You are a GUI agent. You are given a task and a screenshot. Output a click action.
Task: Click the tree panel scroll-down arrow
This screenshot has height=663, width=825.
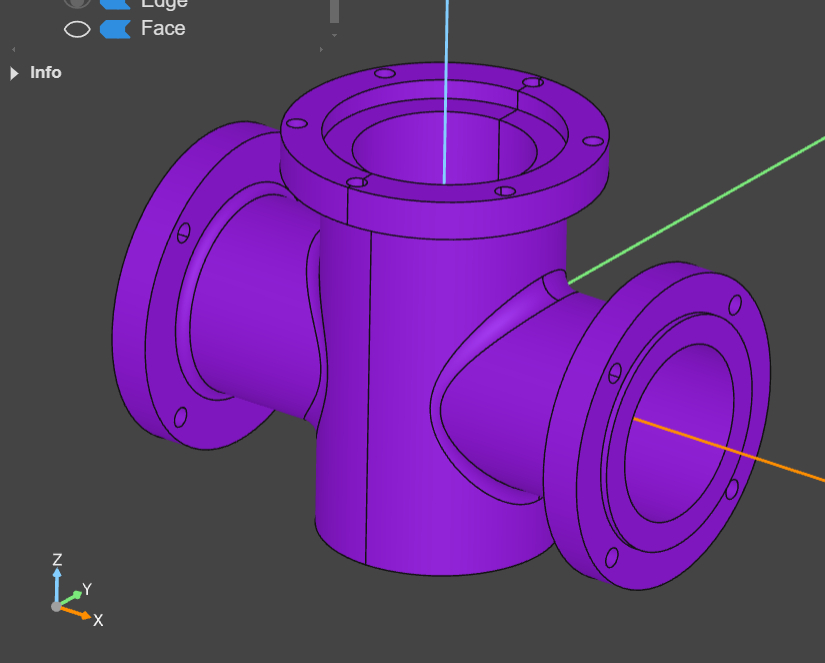pyautogui.click(x=334, y=35)
